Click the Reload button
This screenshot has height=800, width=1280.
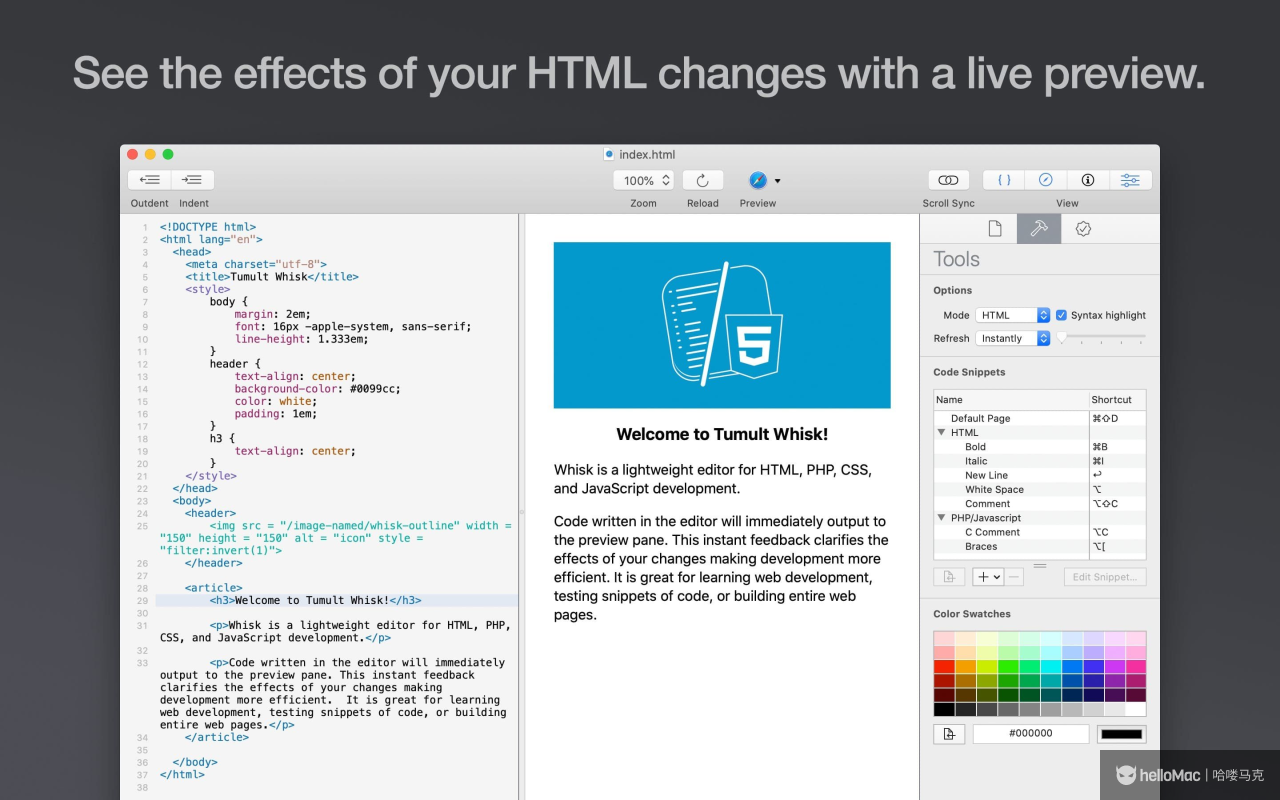pyautogui.click(x=703, y=180)
